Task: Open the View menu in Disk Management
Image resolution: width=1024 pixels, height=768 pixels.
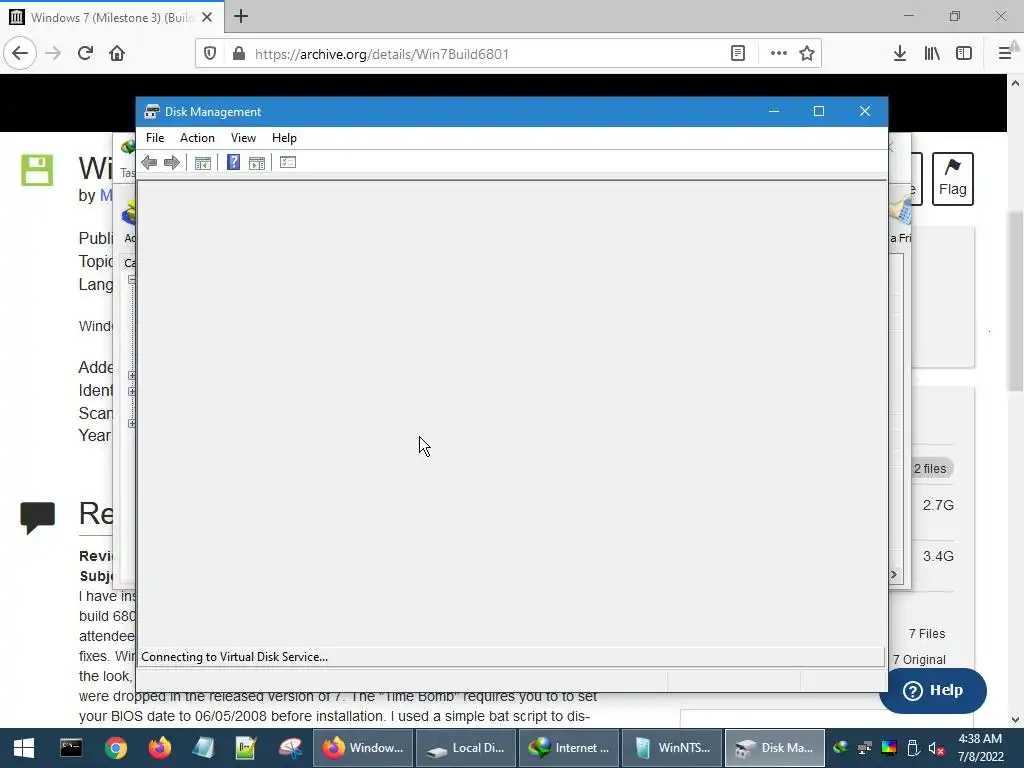Action: coord(243,138)
